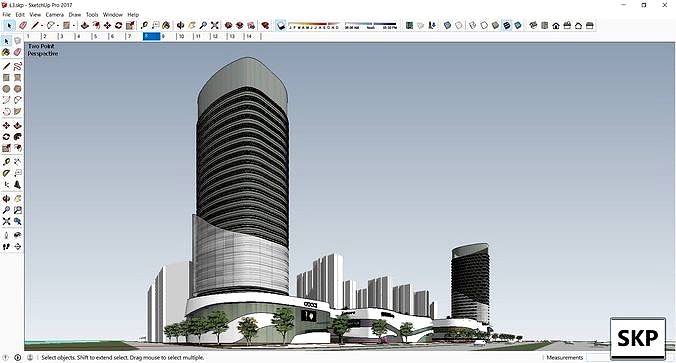Switch to Front view house icon

tap(556, 26)
